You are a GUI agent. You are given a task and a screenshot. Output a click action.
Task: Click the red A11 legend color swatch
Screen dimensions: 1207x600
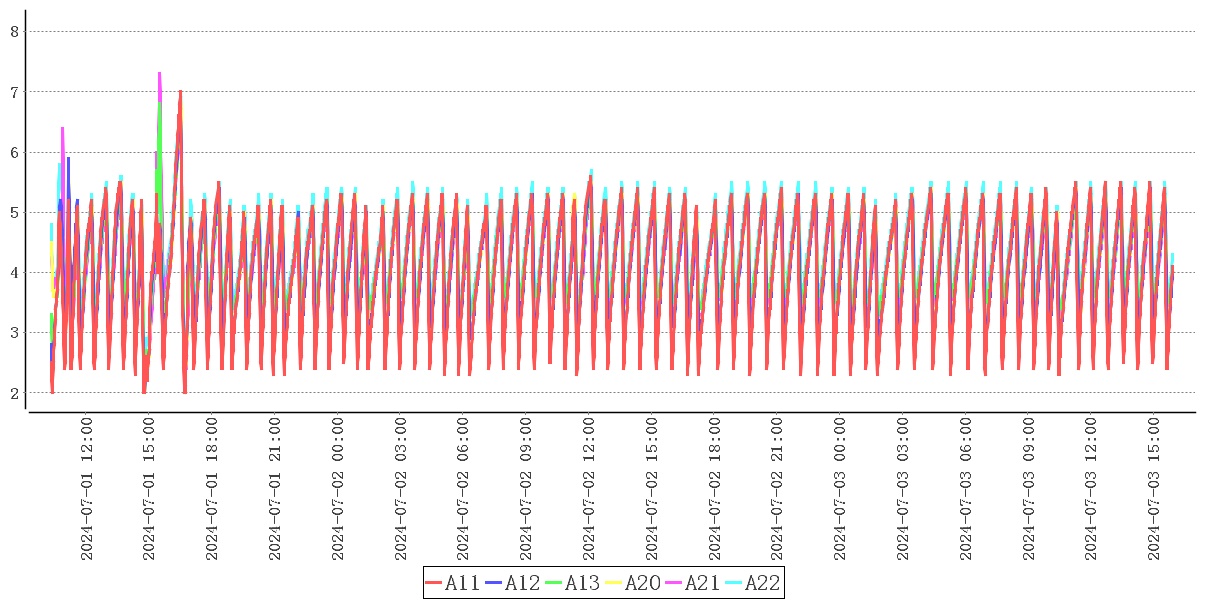(434, 583)
